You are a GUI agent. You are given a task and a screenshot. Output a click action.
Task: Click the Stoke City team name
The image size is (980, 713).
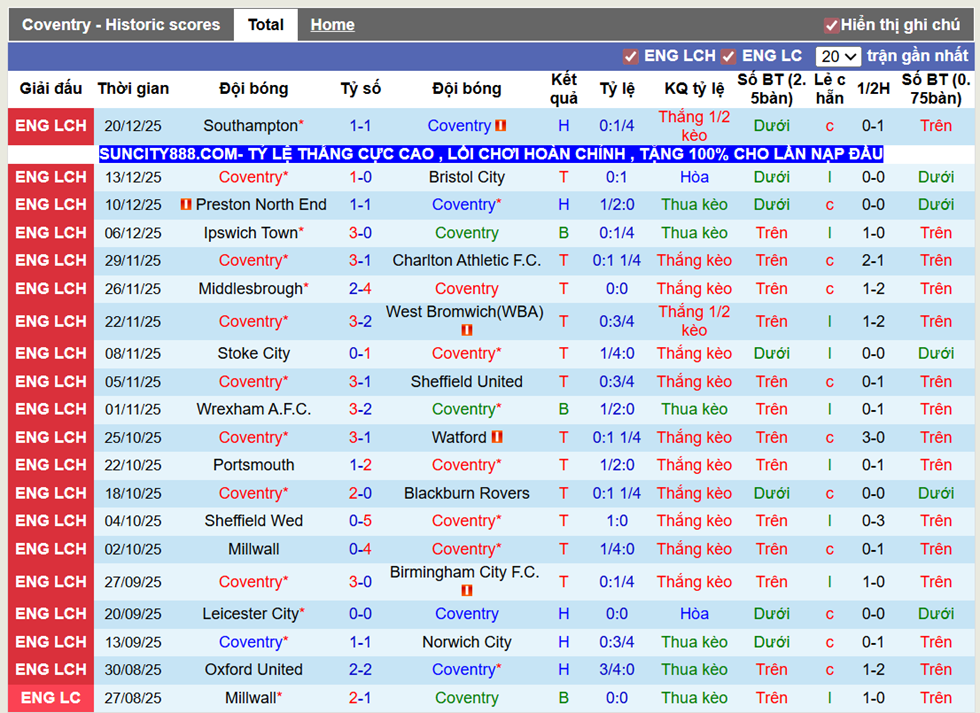[253, 353]
